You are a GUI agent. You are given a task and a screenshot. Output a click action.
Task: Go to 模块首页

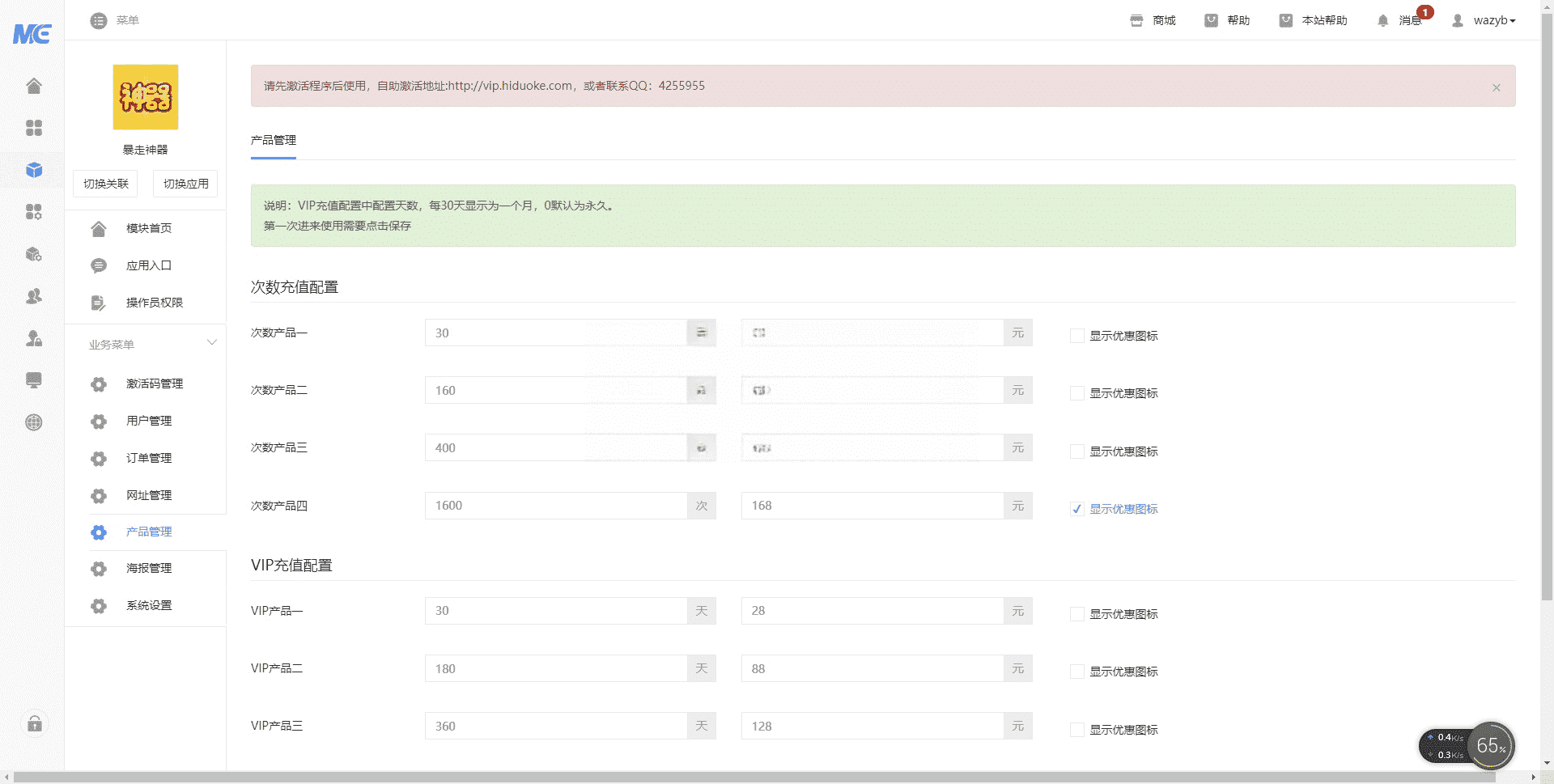coord(149,228)
